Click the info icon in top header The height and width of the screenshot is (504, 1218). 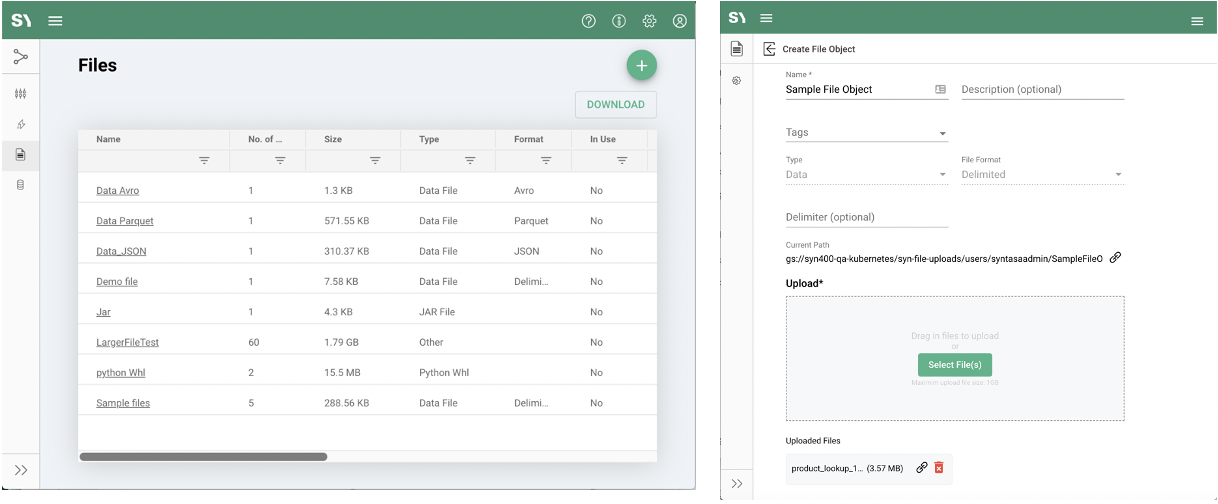(619, 21)
